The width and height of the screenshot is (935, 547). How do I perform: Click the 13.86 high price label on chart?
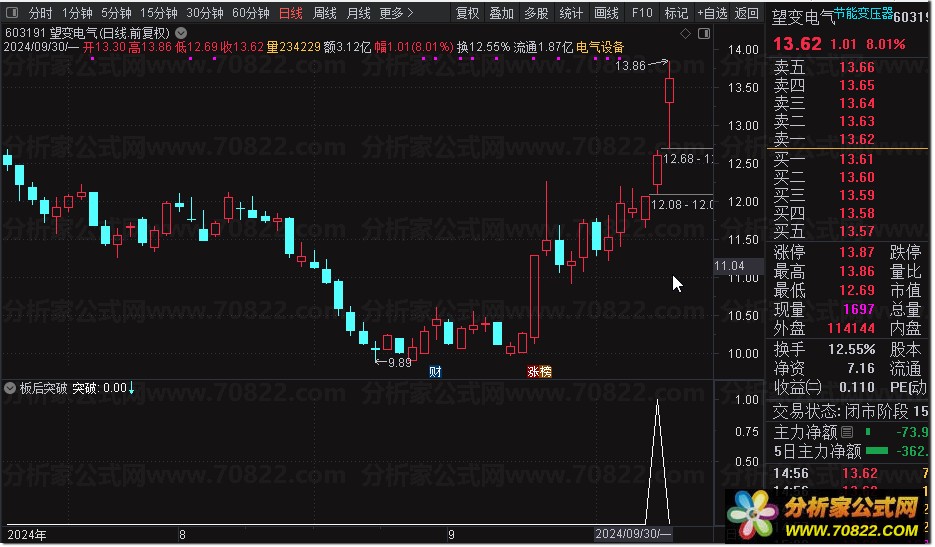tap(630, 66)
